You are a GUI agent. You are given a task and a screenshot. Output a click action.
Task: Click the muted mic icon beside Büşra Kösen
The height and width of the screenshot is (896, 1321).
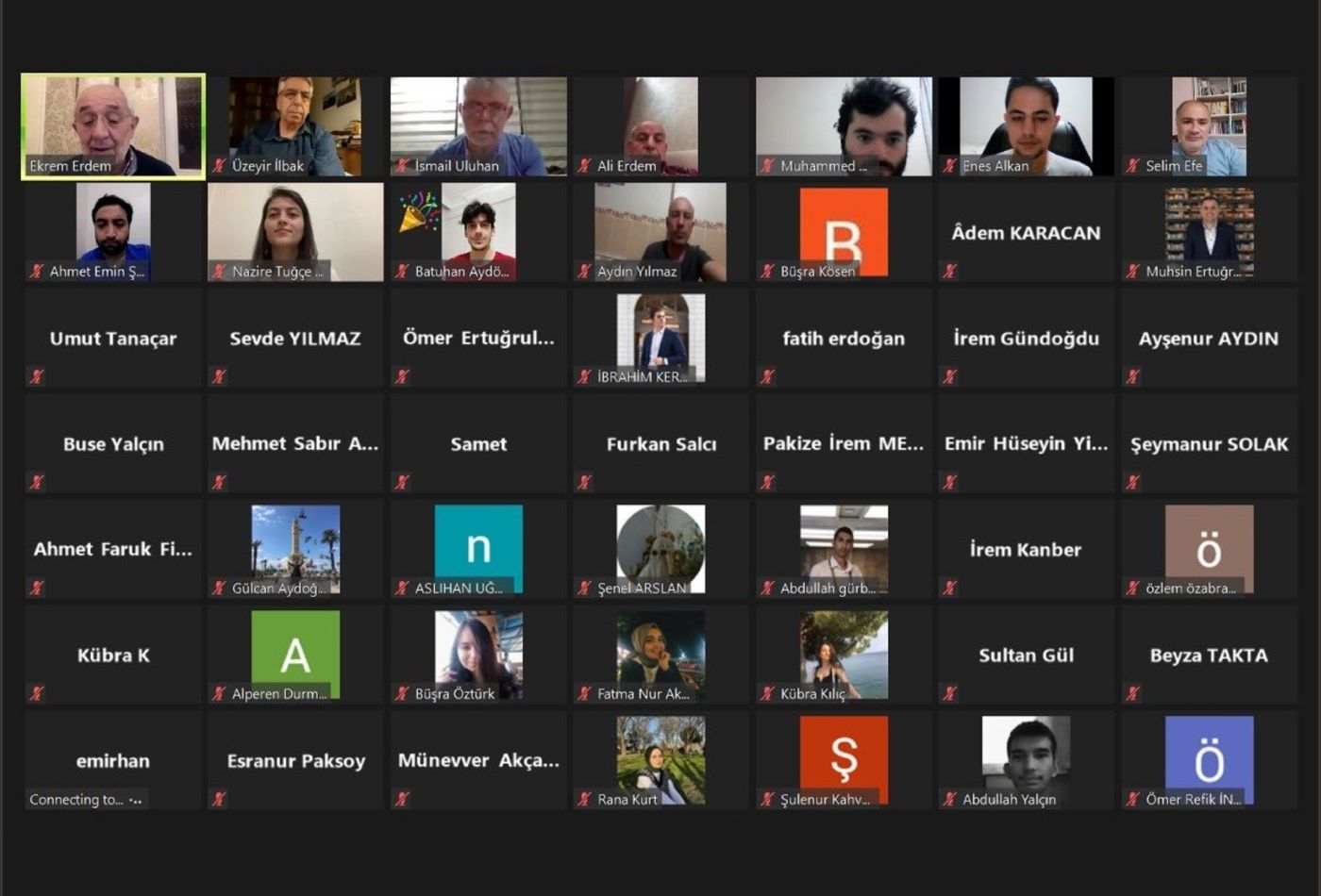pyautogui.click(x=767, y=272)
